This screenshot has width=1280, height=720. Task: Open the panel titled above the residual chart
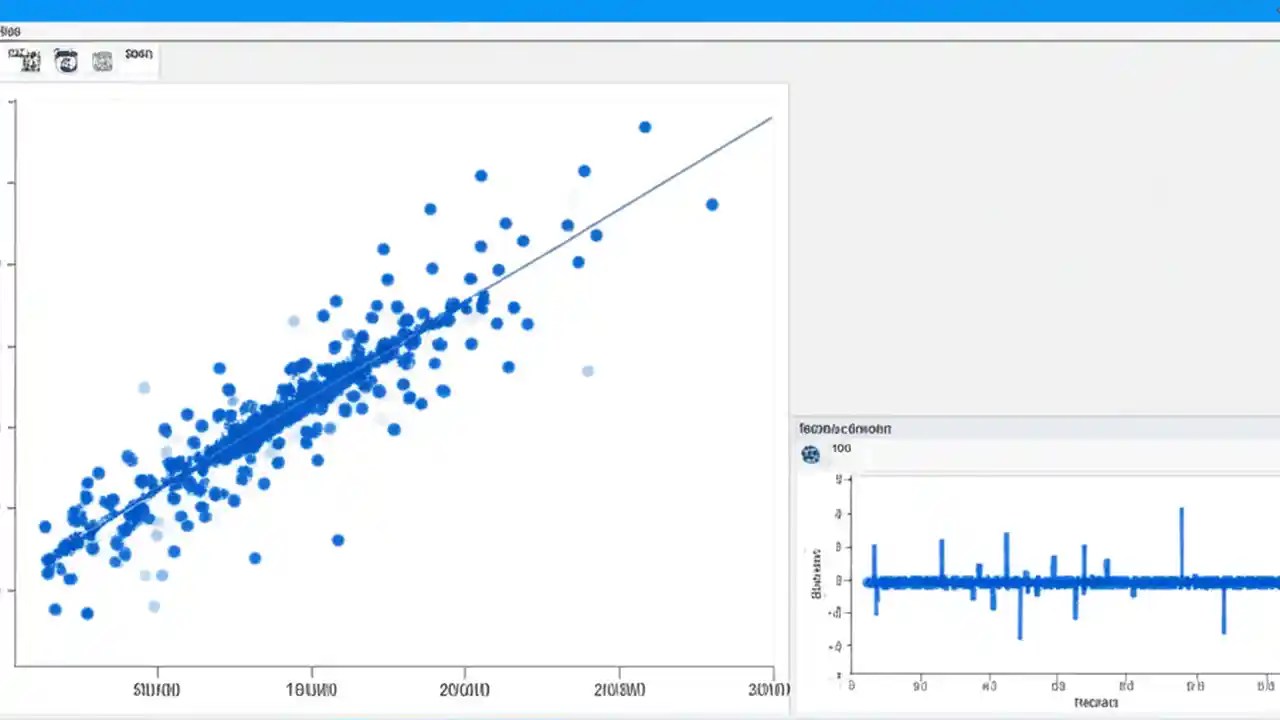(x=845, y=428)
